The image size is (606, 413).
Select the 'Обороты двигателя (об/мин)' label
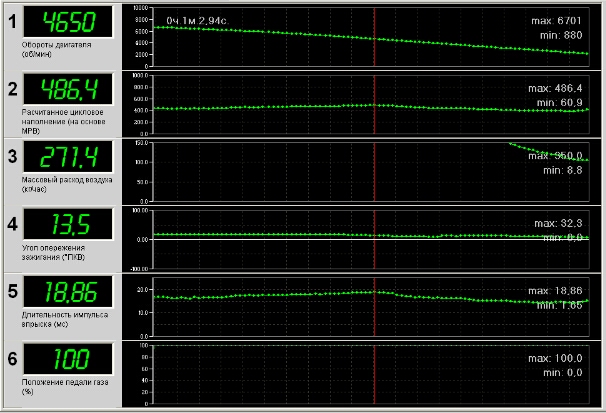tap(56, 49)
